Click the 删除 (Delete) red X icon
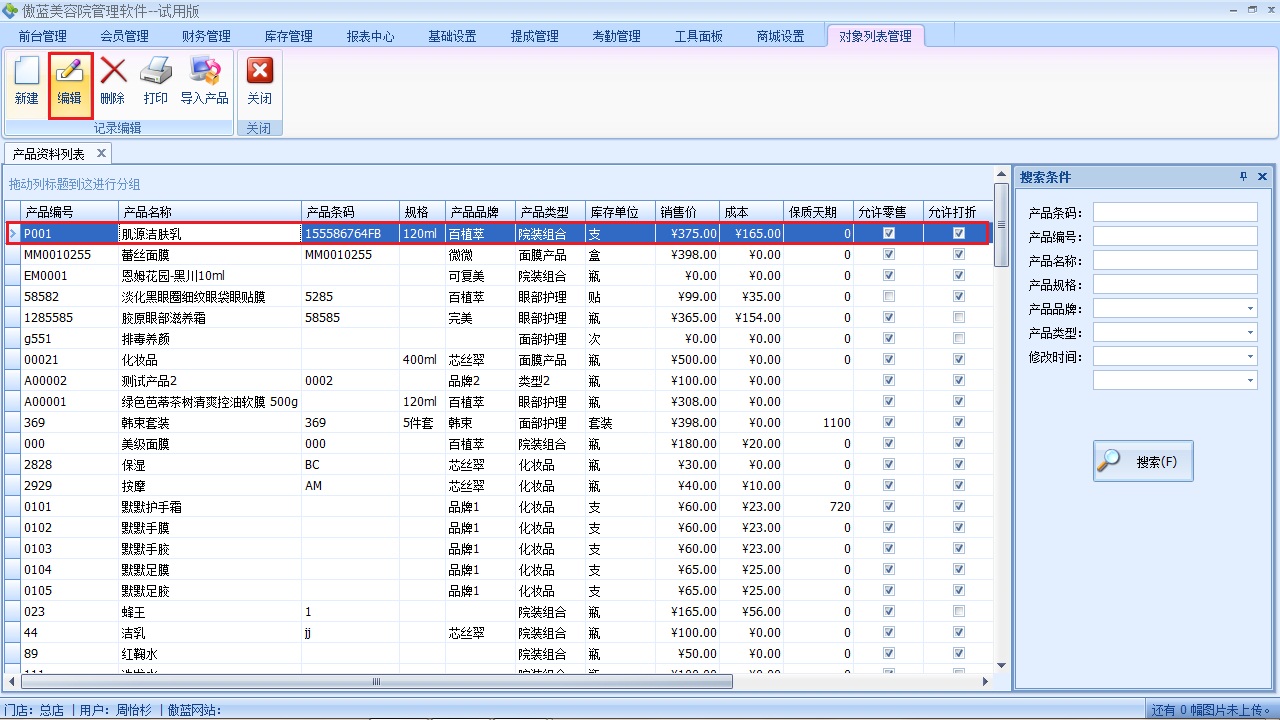 coord(113,80)
